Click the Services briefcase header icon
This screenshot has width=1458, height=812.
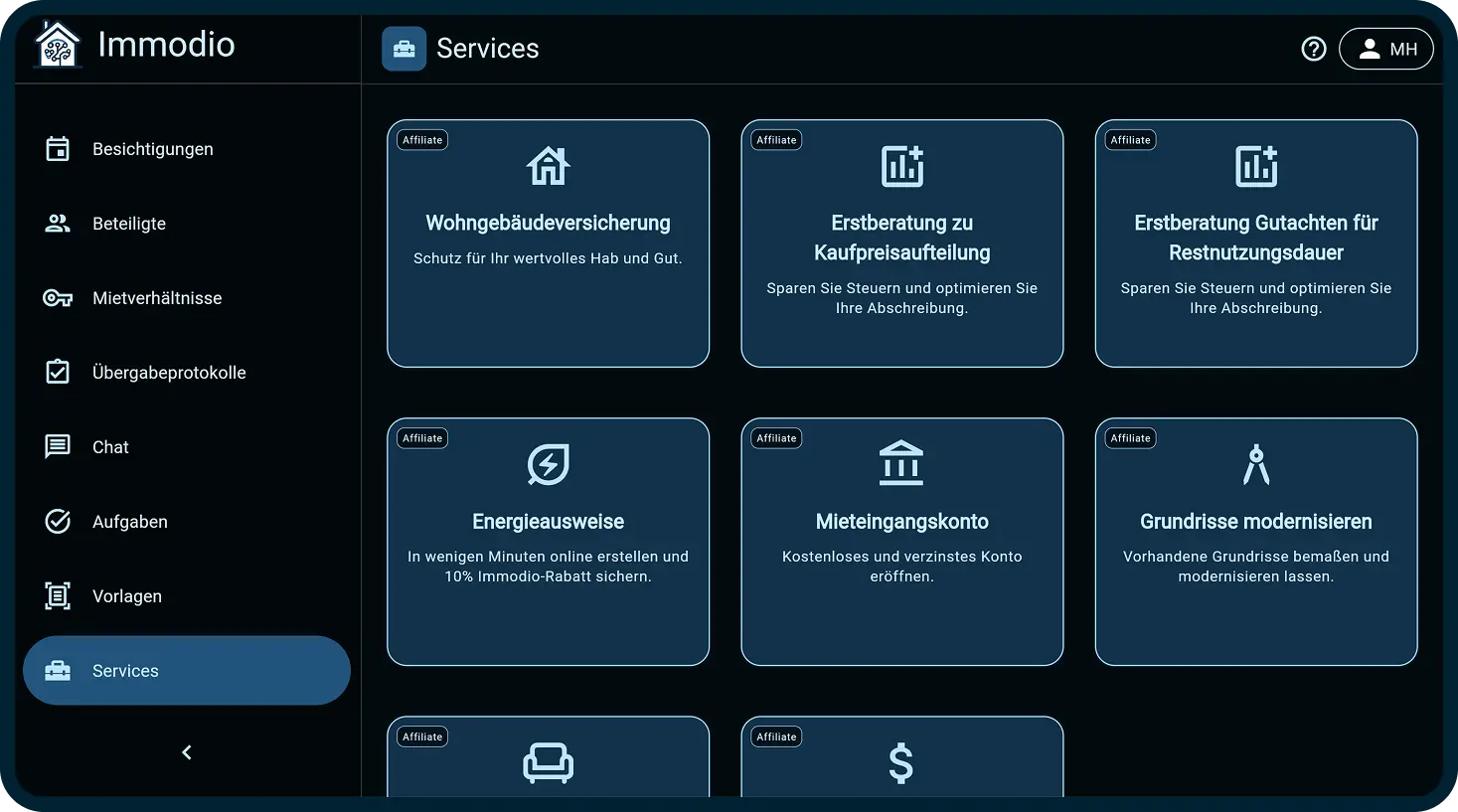point(404,49)
